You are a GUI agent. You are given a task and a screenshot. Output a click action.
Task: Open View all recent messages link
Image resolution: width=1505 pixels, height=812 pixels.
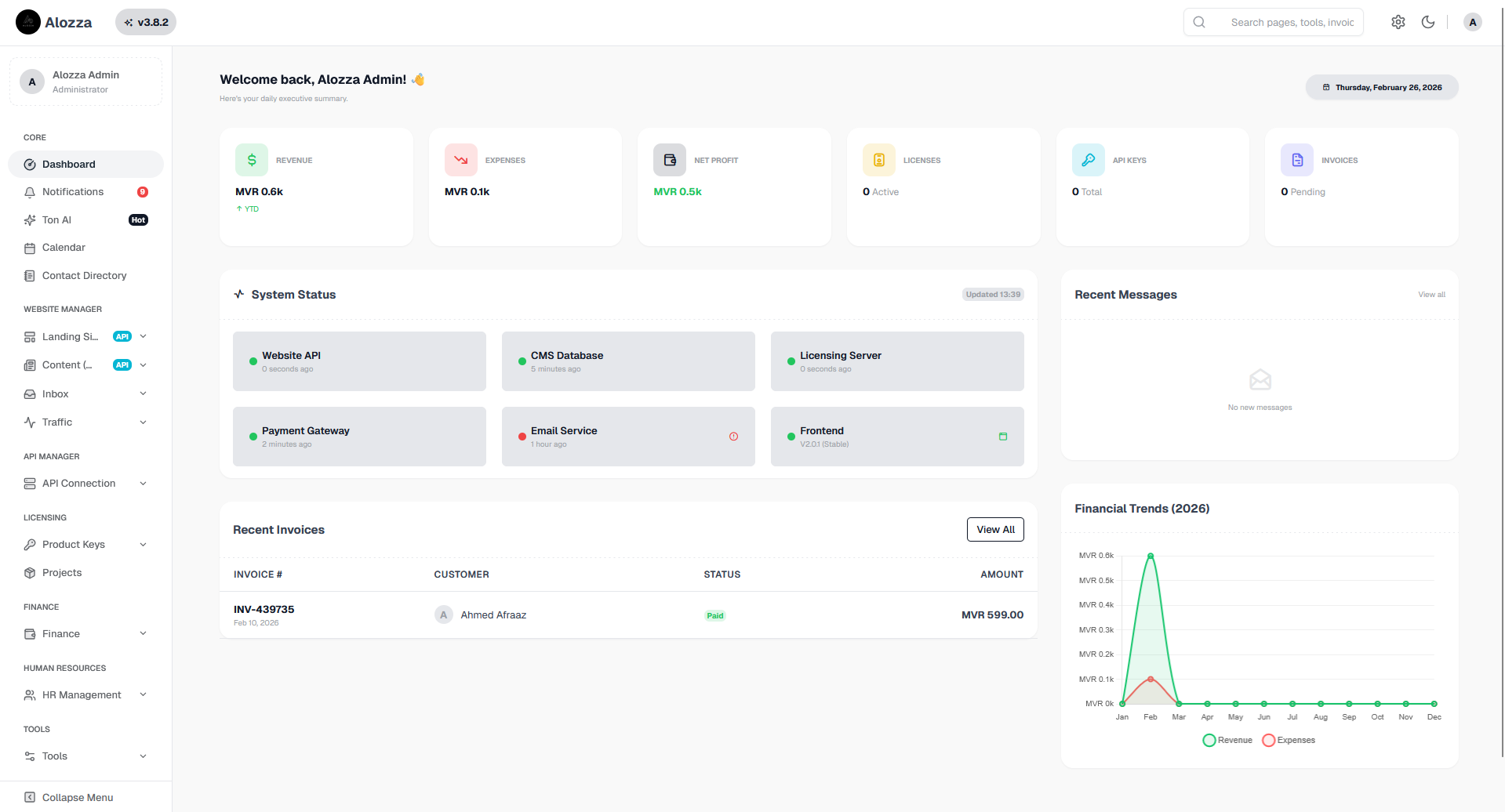click(1431, 295)
